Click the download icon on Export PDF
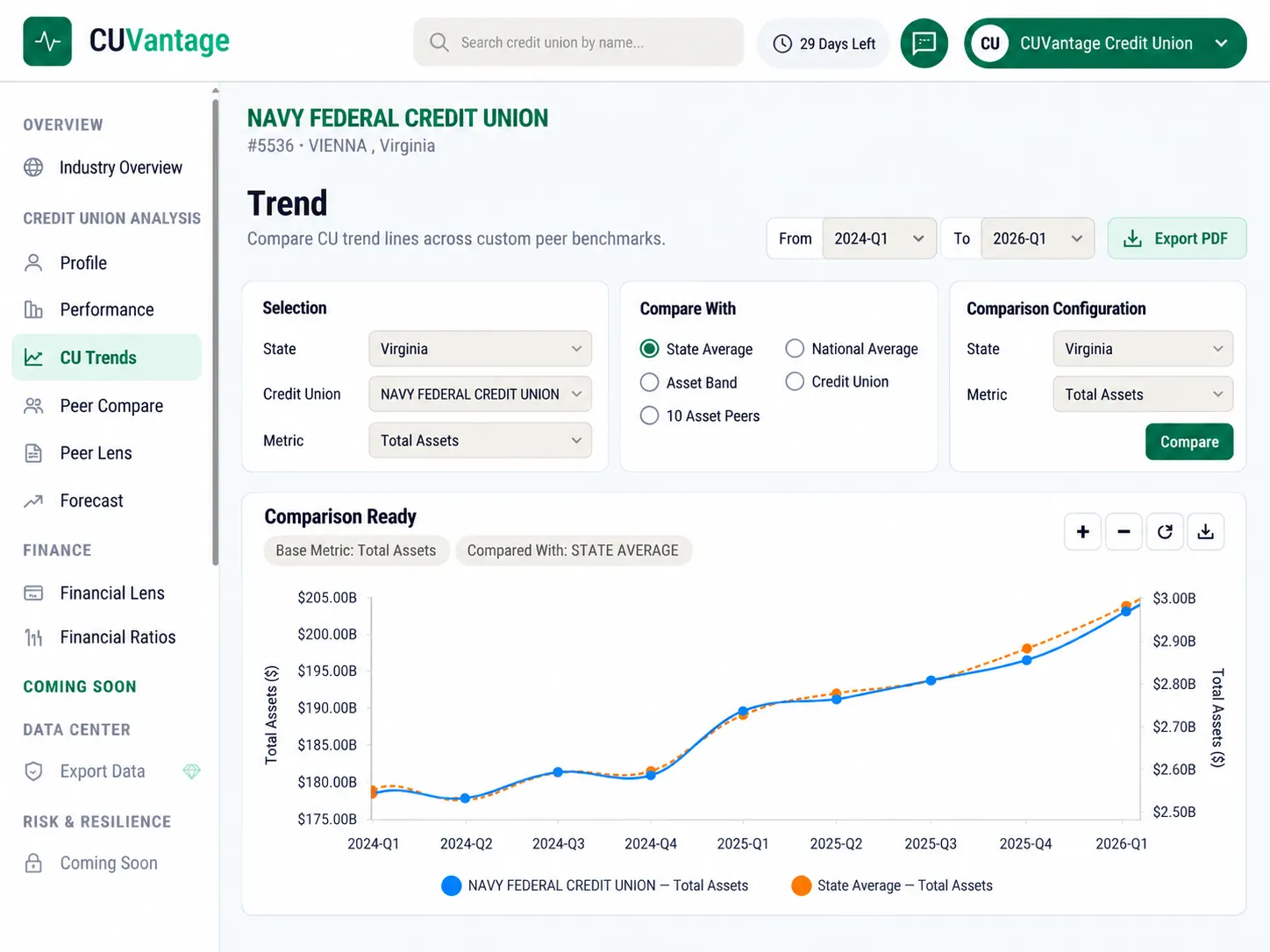 pos(1133,238)
